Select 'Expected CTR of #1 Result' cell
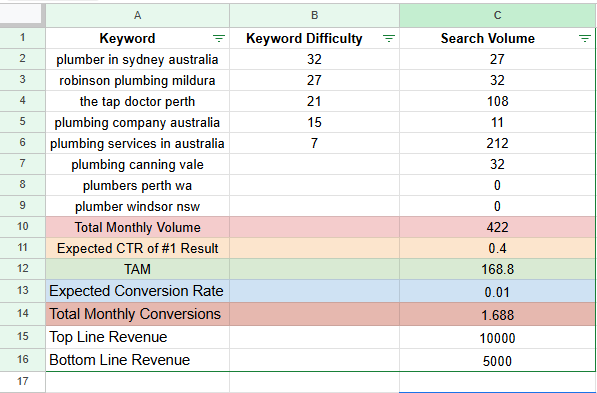Viewport: 597px width, 393px height. click(137, 248)
